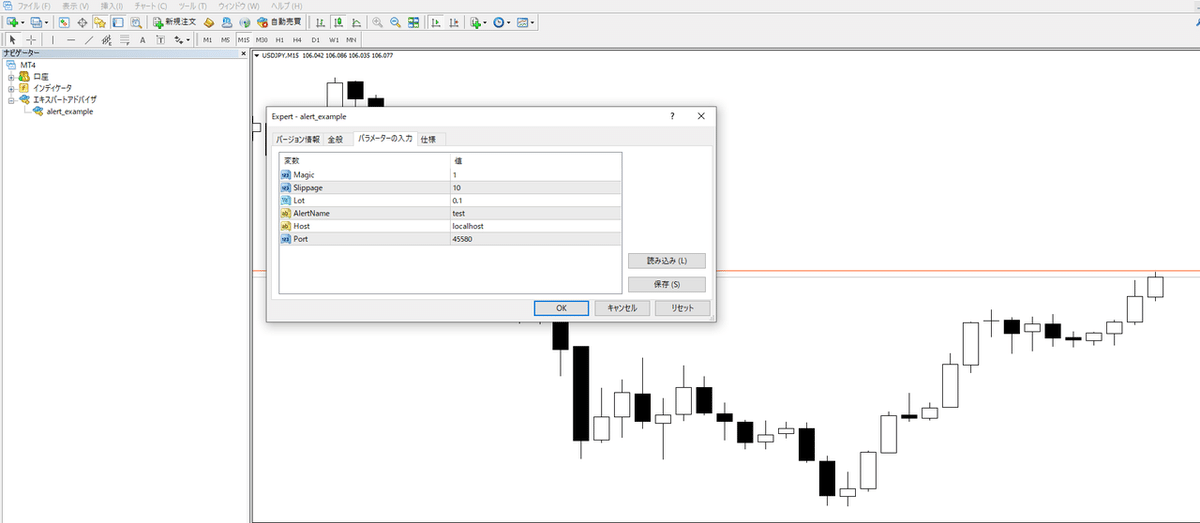The height and width of the screenshot is (523, 1200).
Task: Toggle the Data Window crosshair icon
Action: click(82, 22)
